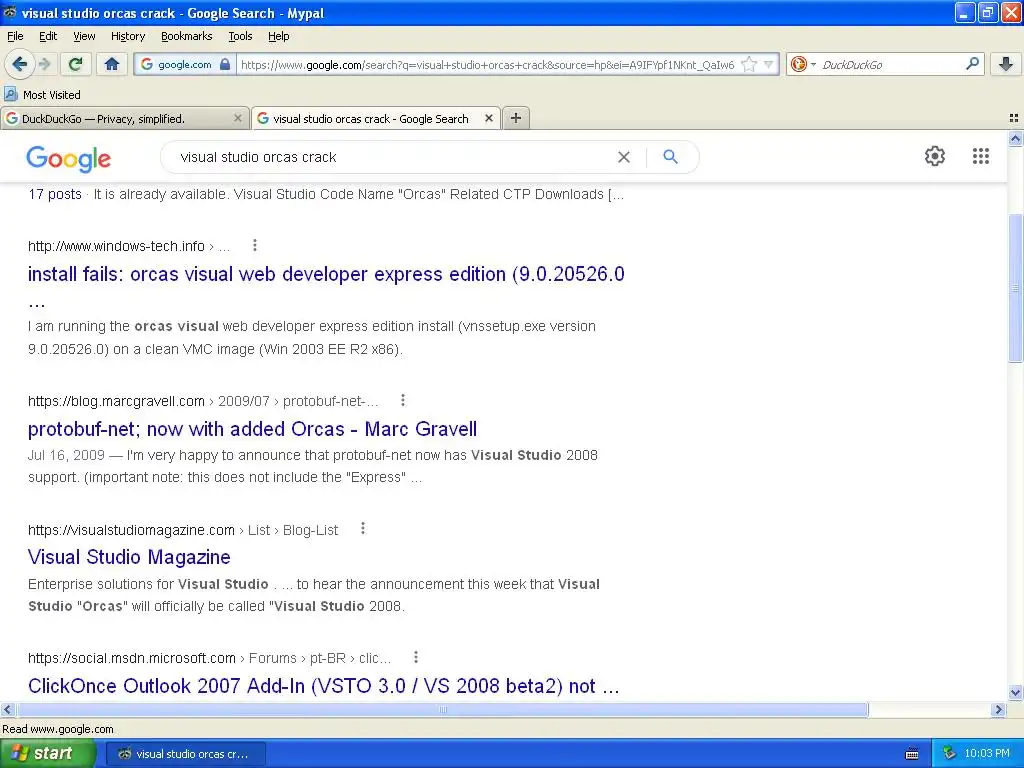Go back using the Back arrow button
This screenshot has width=1024, height=768.
(19, 64)
